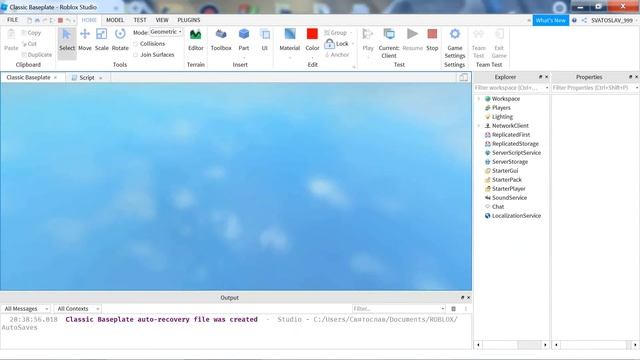Switch to the PLUGINS ribbon tab
640x360 pixels.
pyautogui.click(x=189, y=20)
